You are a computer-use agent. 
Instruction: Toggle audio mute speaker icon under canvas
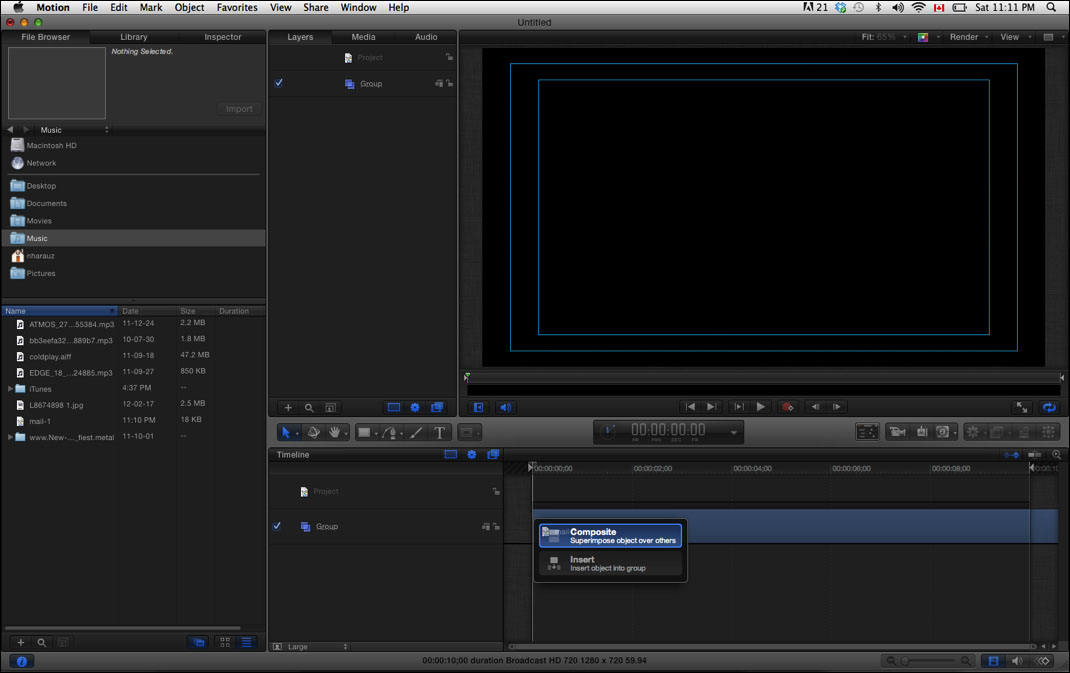click(x=505, y=407)
